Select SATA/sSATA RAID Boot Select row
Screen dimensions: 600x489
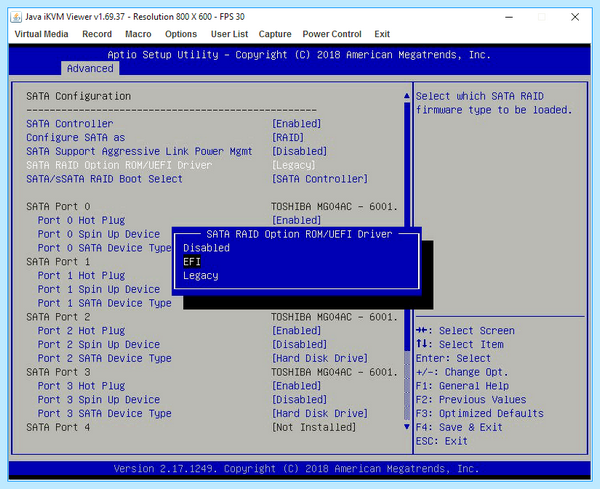[x=104, y=179]
